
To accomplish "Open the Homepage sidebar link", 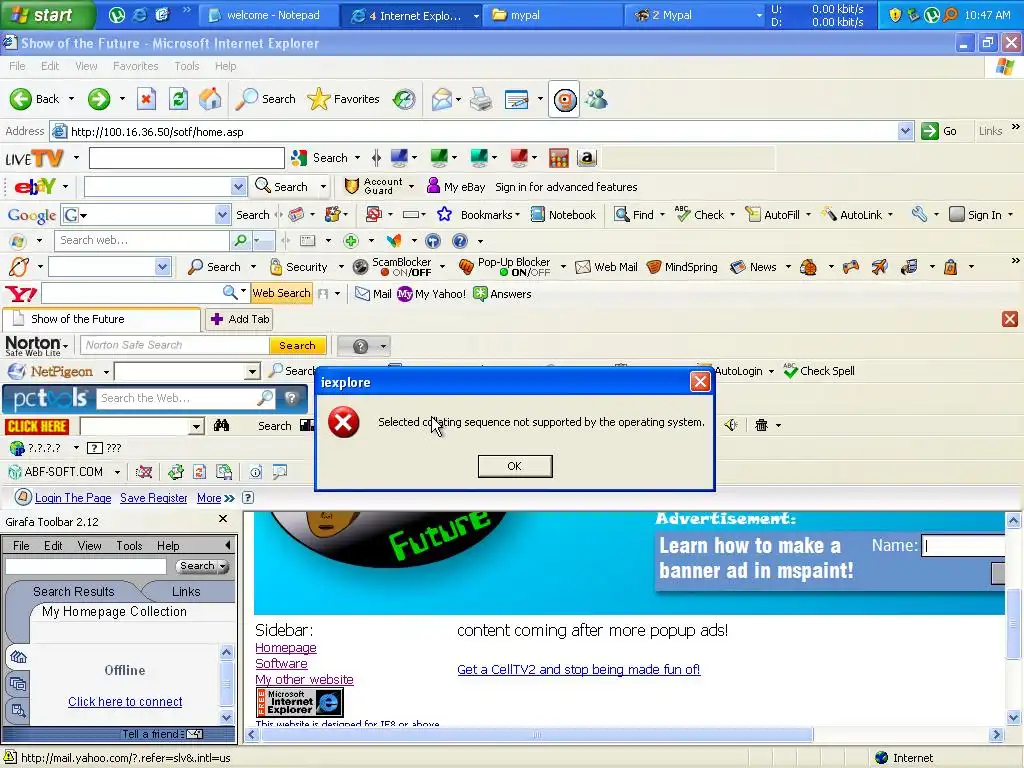I will [286, 647].
